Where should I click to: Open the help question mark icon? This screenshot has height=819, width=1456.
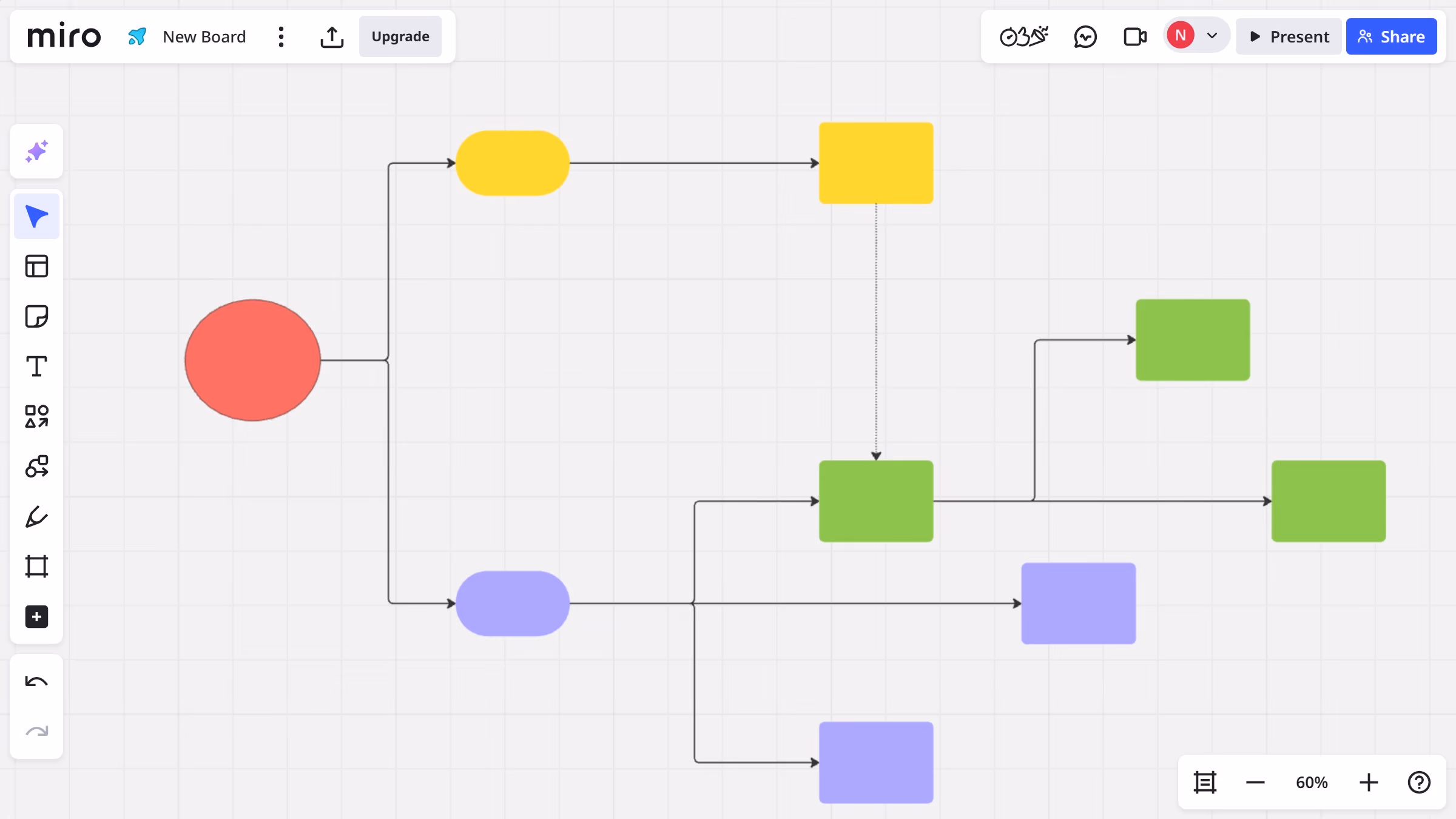coord(1419,783)
